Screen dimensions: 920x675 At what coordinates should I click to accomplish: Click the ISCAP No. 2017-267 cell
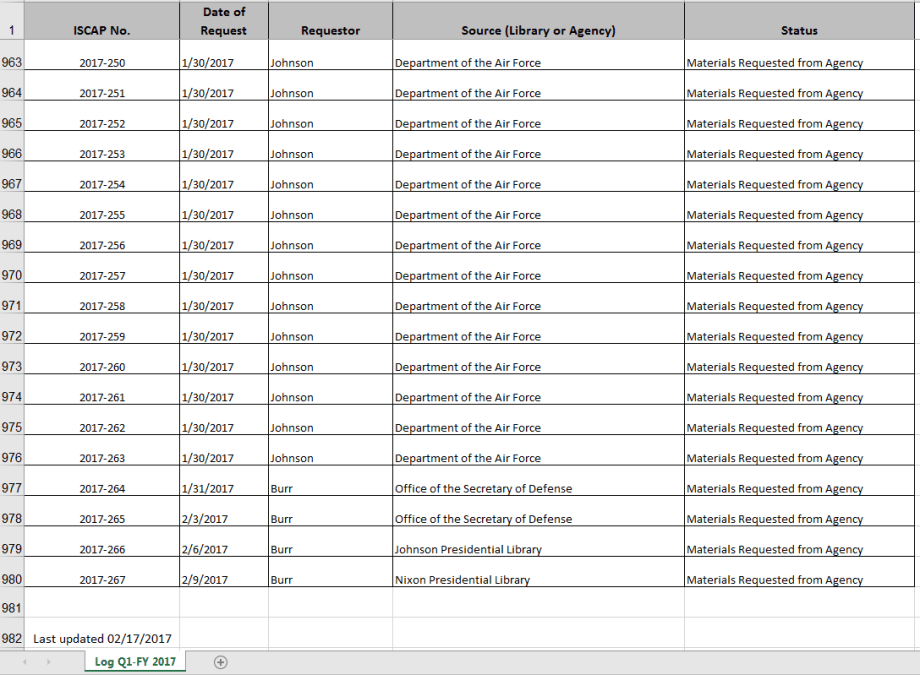tap(102, 580)
